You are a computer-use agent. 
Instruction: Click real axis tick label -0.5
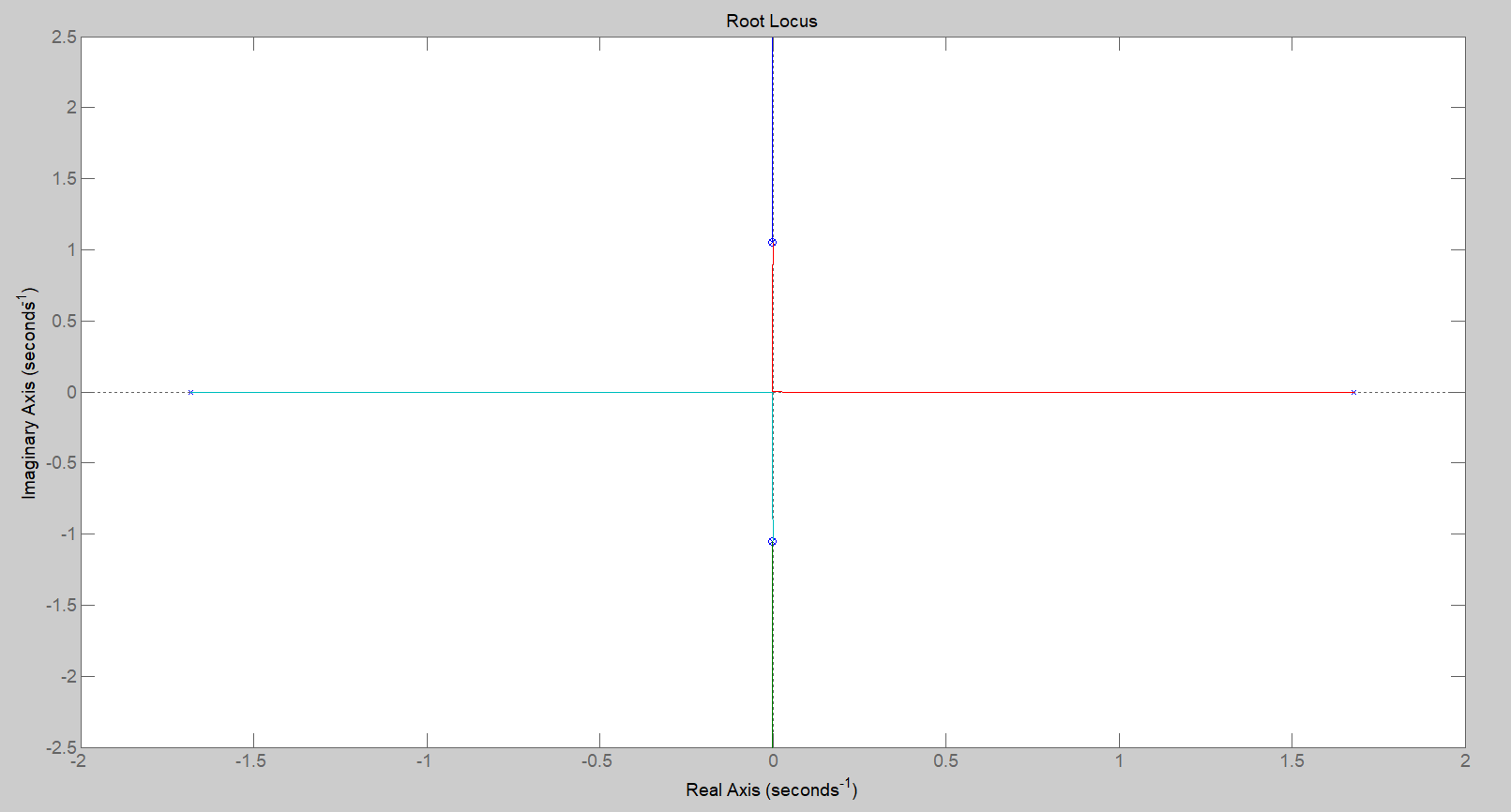coord(597,760)
